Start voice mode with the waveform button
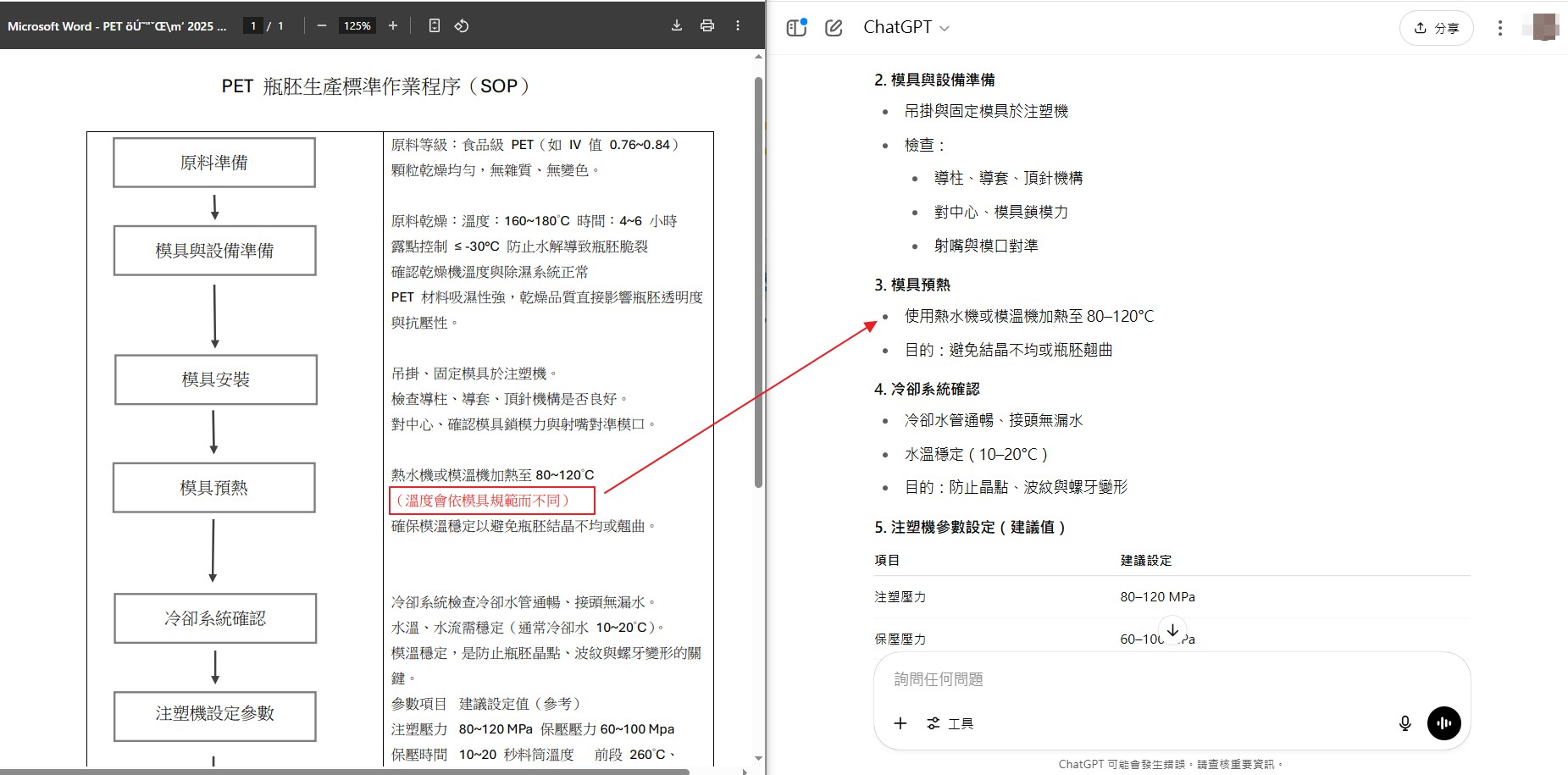The image size is (1568, 775). click(1443, 723)
